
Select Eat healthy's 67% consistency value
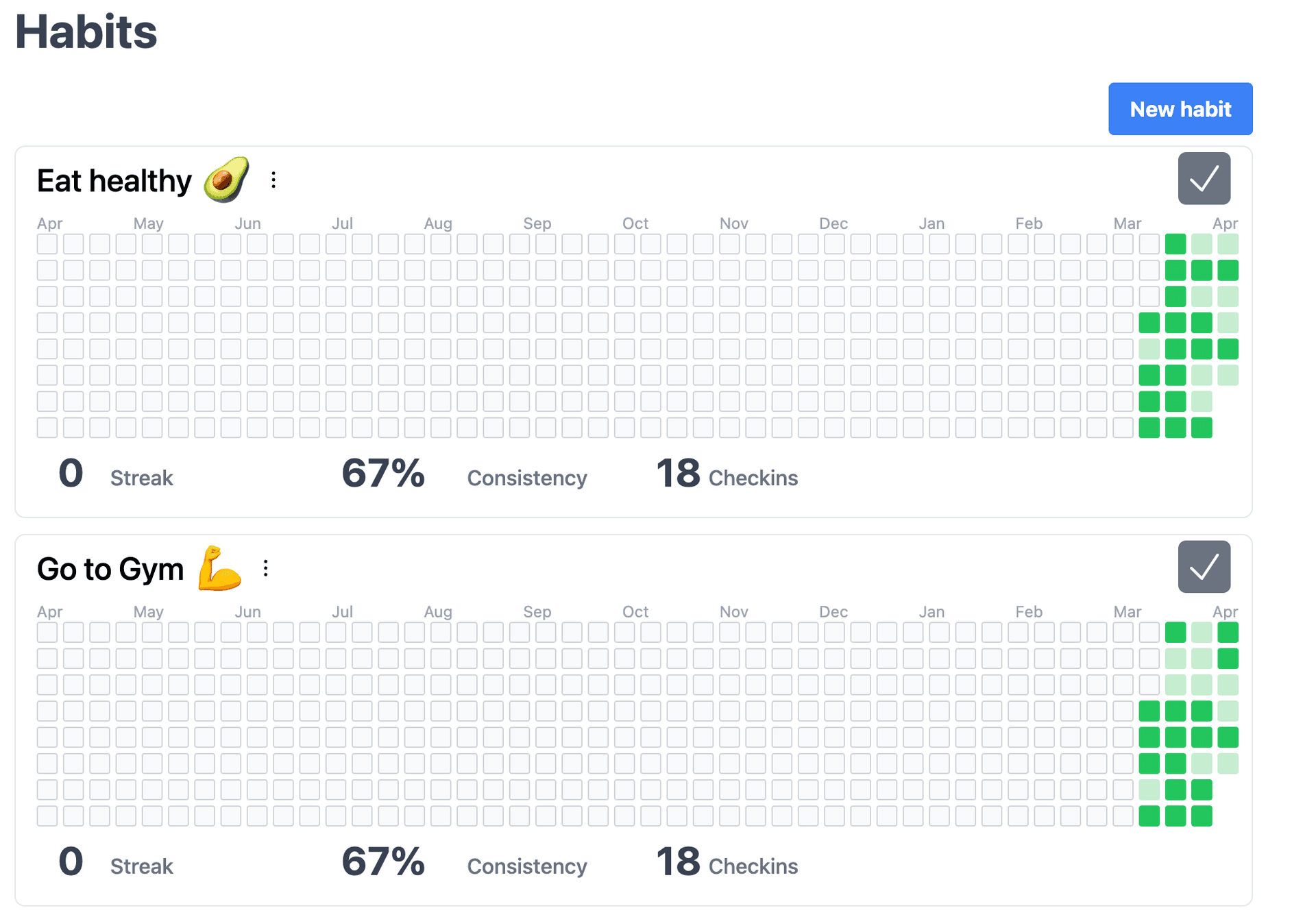(x=383, y=474)
